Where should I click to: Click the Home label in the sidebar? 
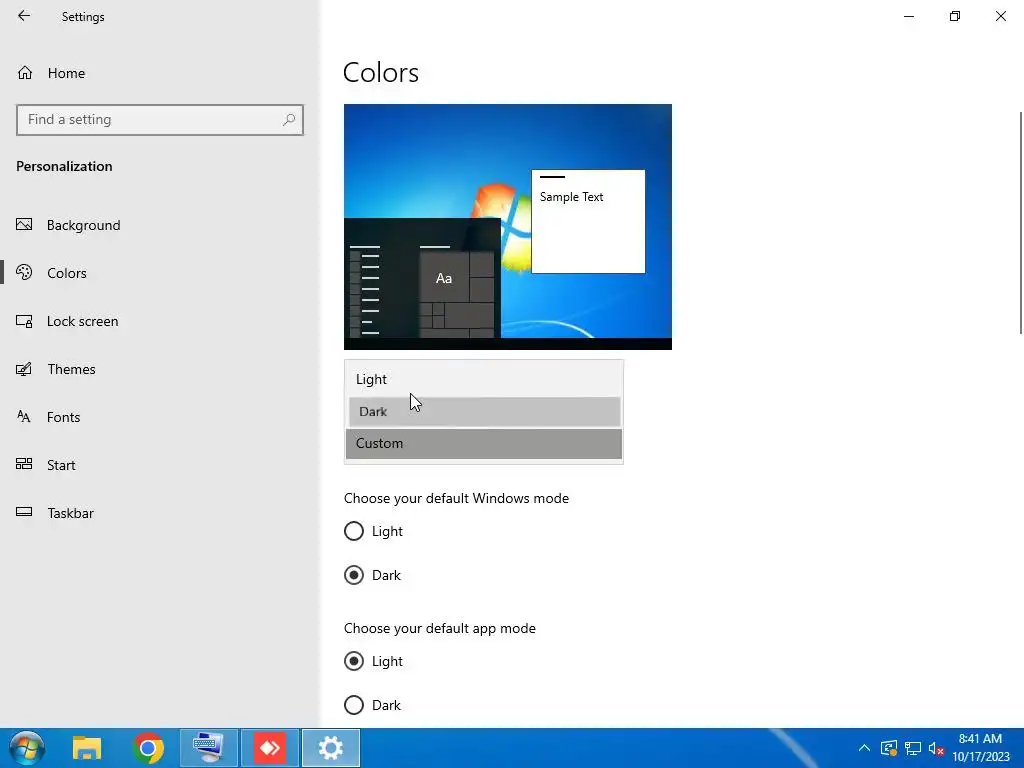point(66,73)
